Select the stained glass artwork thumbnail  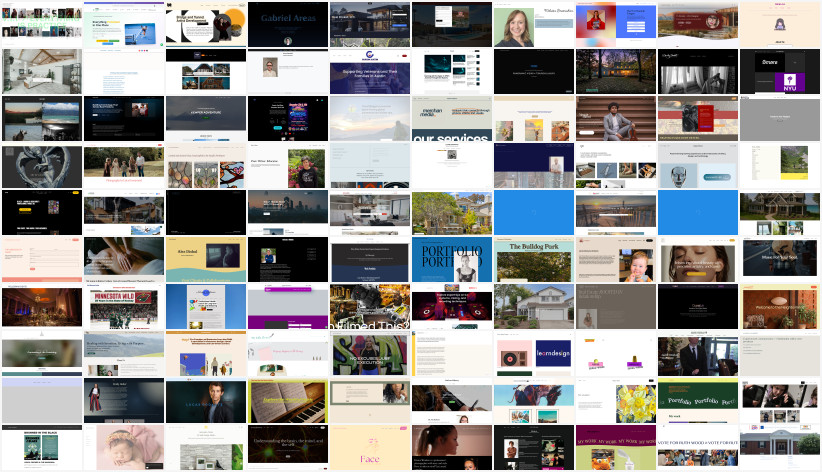(206, 166)
